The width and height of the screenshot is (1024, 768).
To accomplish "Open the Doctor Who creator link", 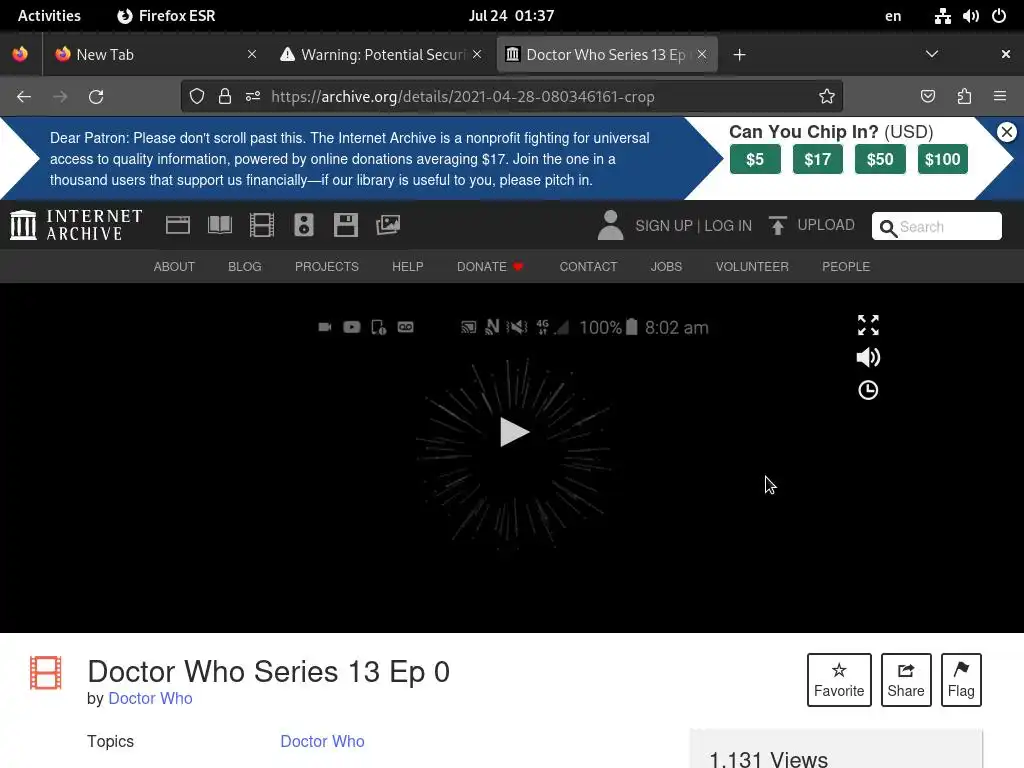I will pos(150,698).
